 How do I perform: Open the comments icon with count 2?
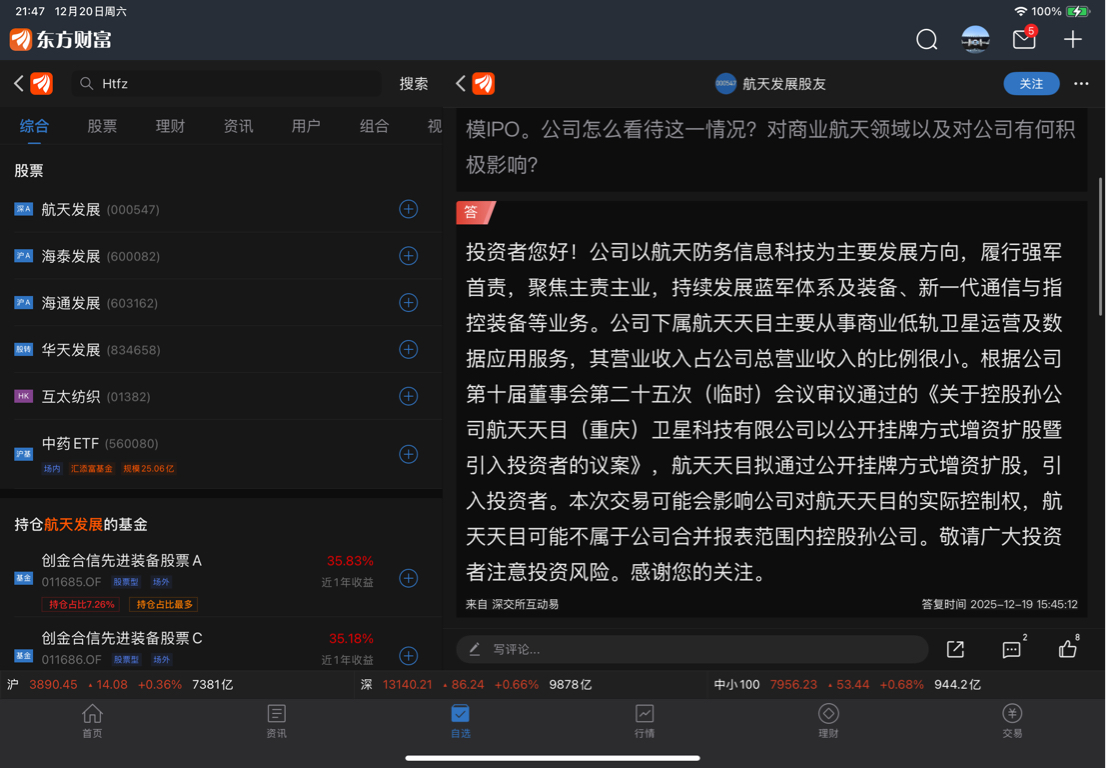(x=1012, y=649)
